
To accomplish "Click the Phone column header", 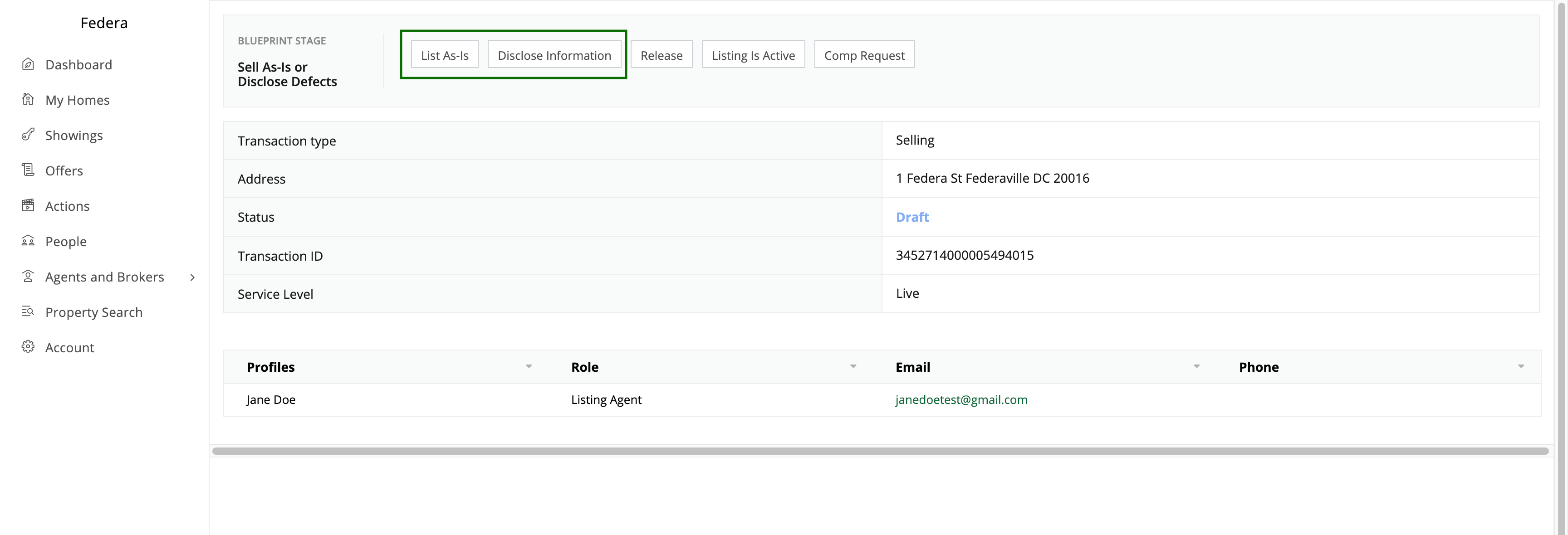I will click(1259, 367).
